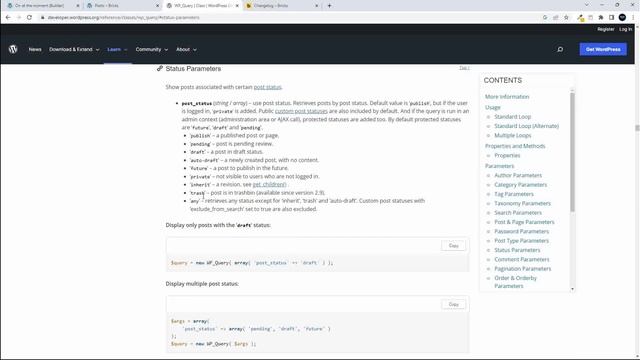
Task: Jump to Properties and Methods in Contents
Action: [x=515, y=146]
